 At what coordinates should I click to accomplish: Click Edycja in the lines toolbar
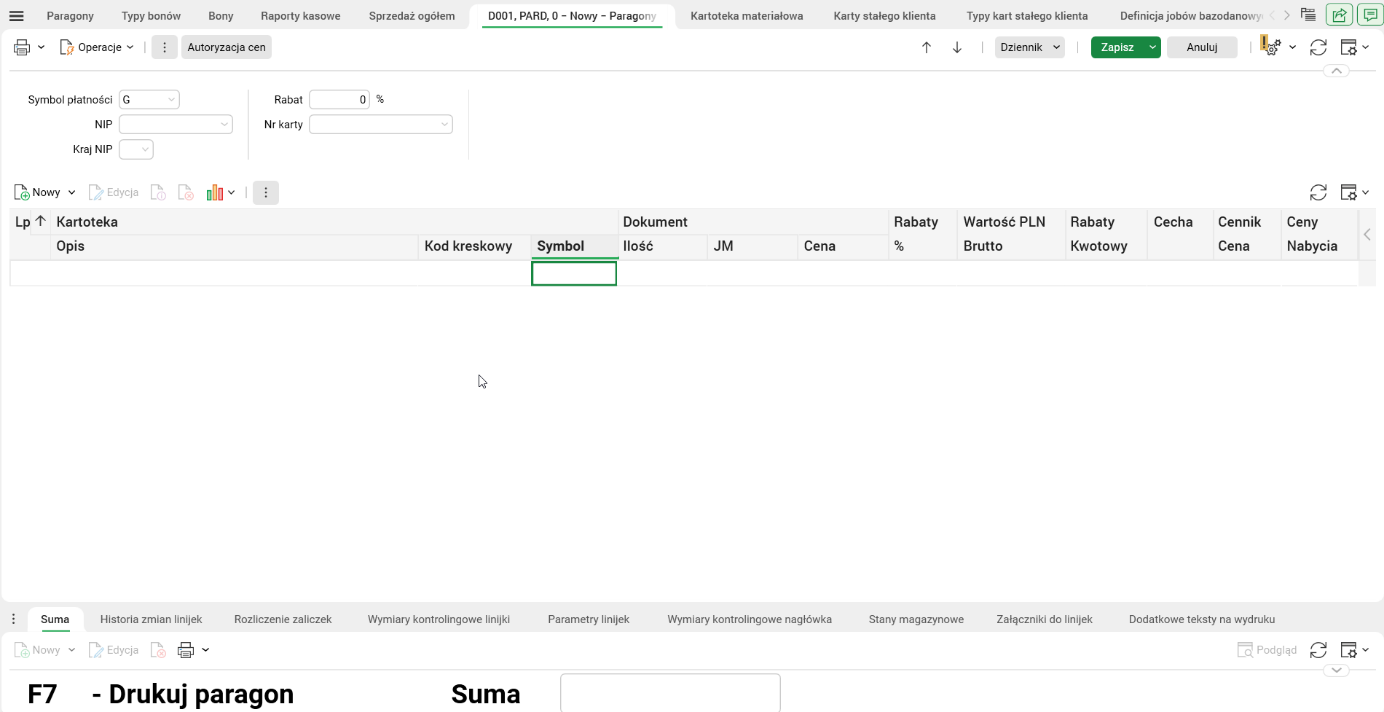tap(113, 192)
